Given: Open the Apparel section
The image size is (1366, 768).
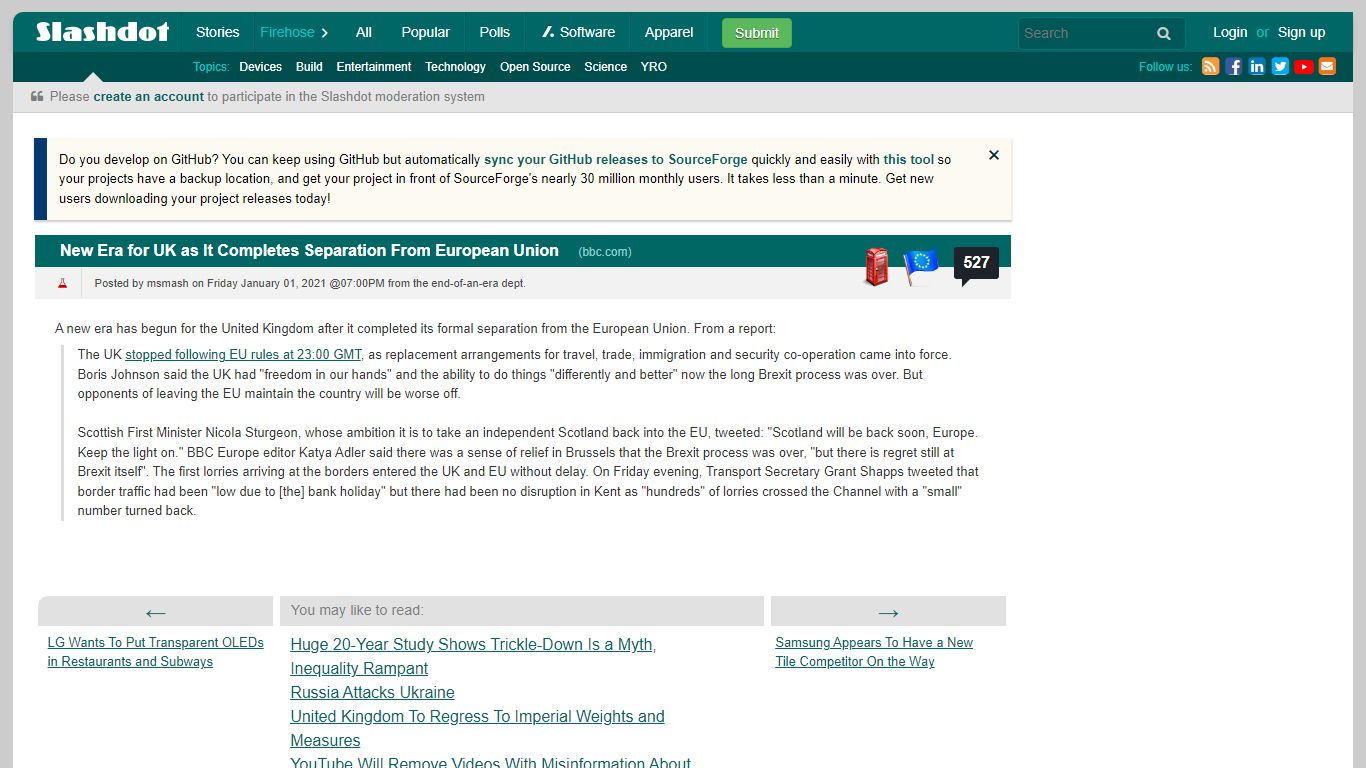Looking at the screenshot, I should 669,32.
